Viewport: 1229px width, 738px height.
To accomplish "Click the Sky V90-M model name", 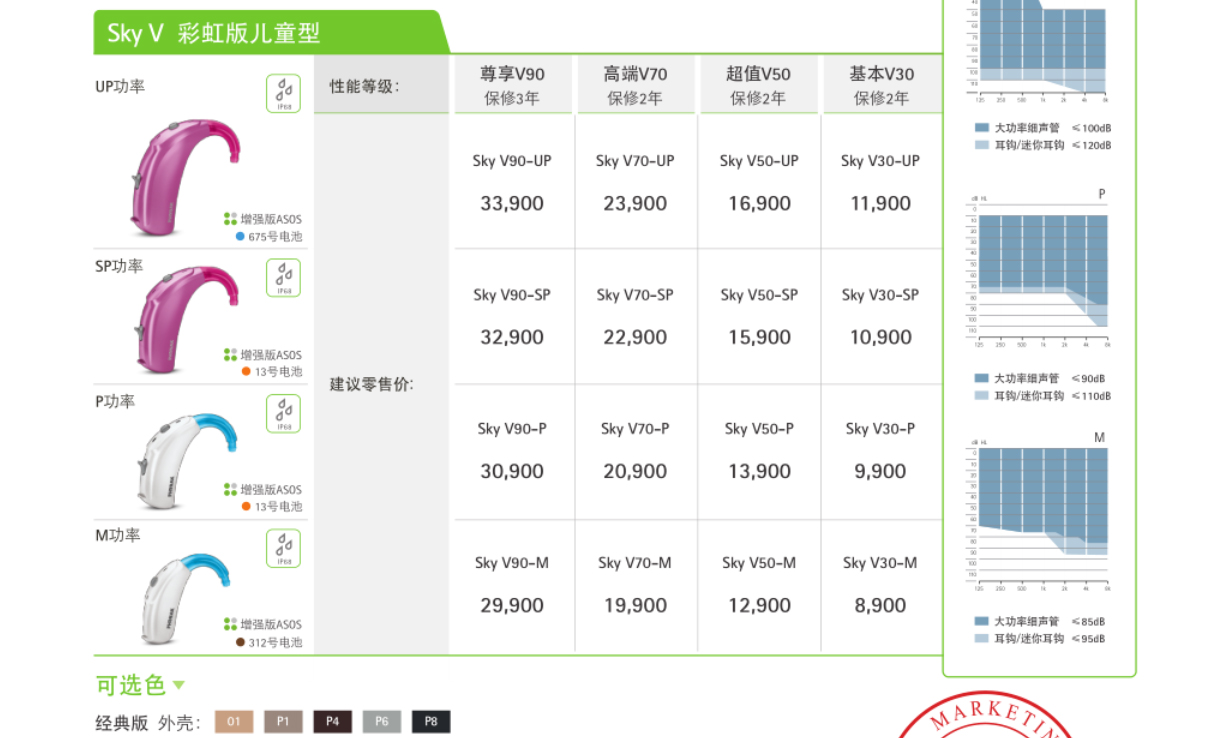I will (x=512, y=564).
